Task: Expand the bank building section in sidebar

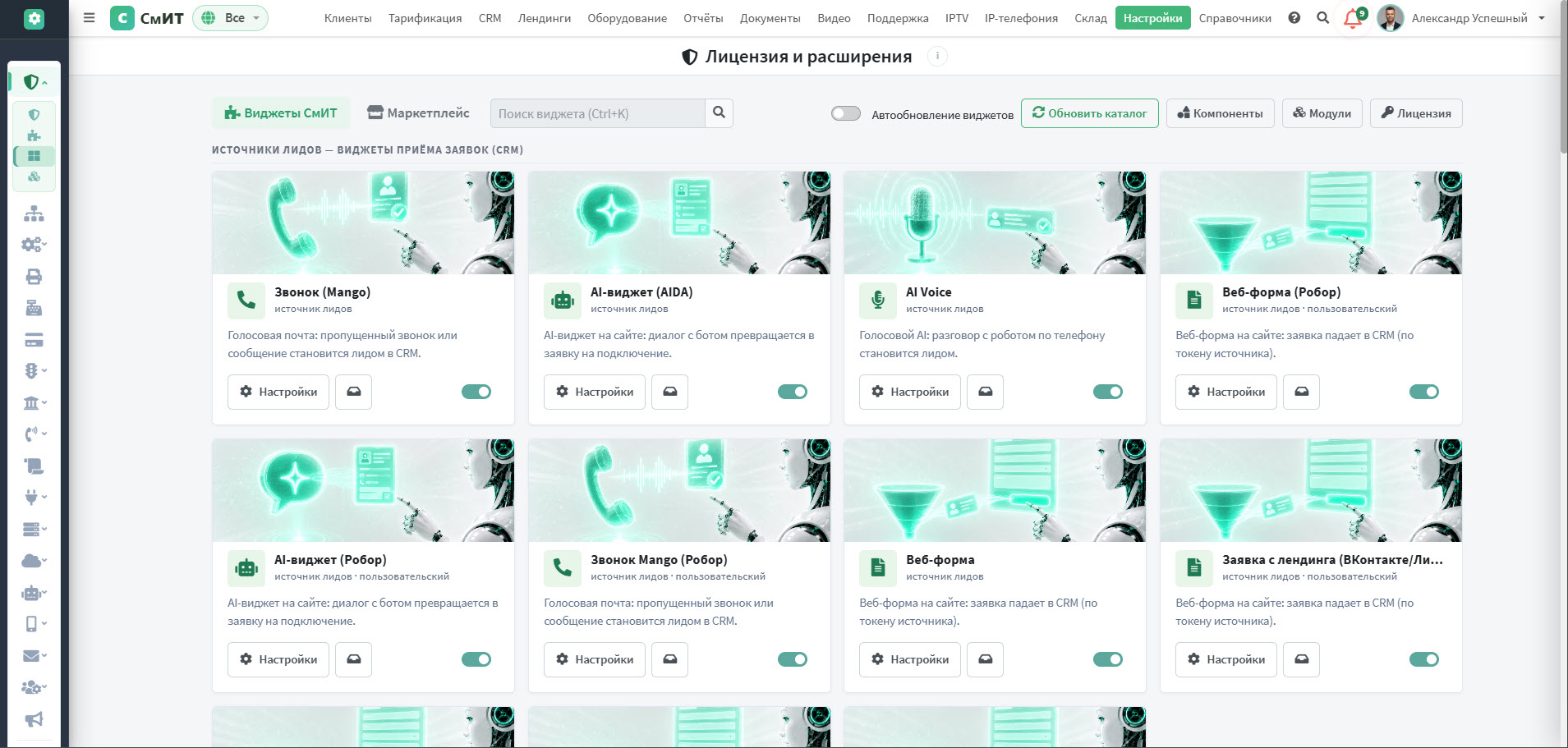Action: 34,402
